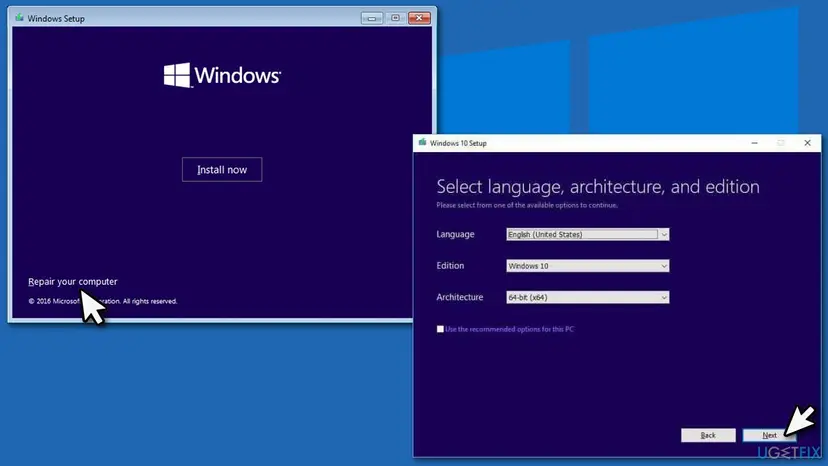Click the Windows logo in Setup window
The width and height of the screenshot is (828, 466).
coord(222,76)
